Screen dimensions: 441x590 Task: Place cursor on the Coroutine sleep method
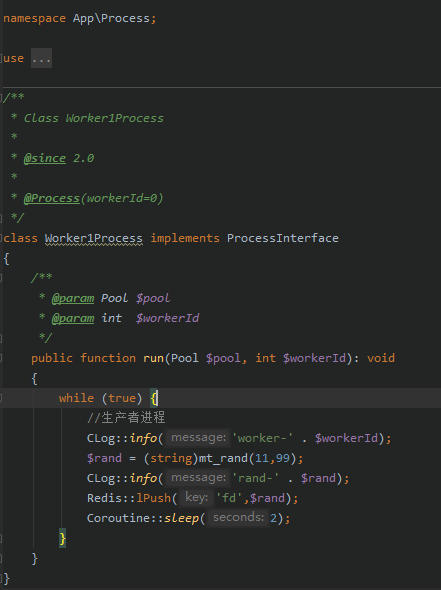181,518
